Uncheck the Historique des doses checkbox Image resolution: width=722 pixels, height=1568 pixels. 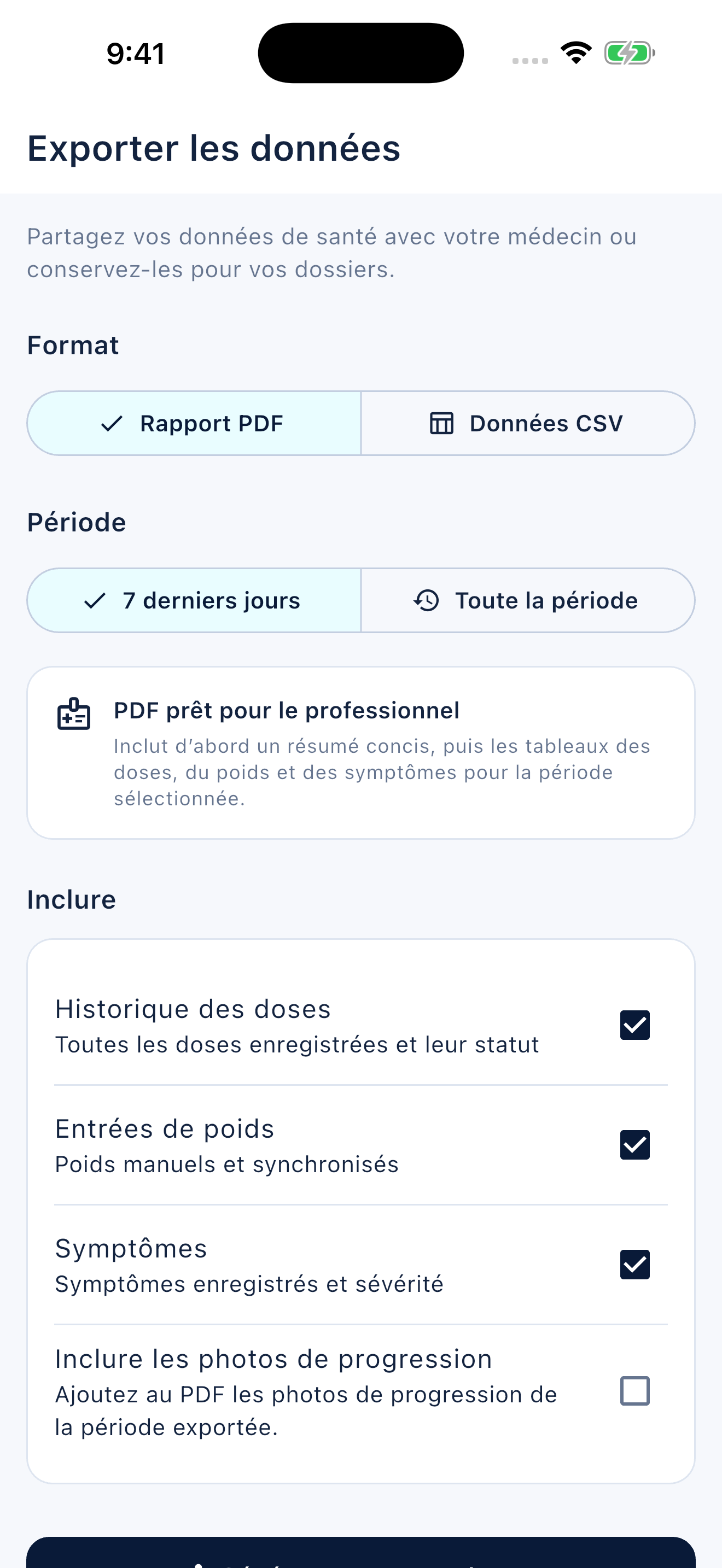click(635, 1025)
